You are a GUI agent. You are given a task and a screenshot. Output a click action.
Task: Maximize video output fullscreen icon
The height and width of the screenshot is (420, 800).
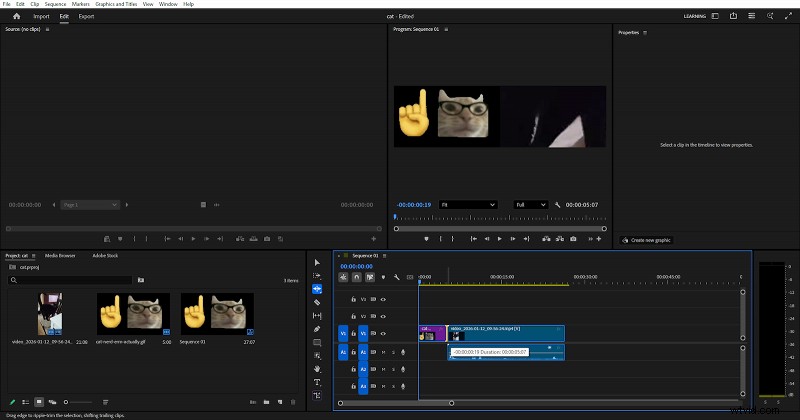pyautogui.click(x=788, y=16)
